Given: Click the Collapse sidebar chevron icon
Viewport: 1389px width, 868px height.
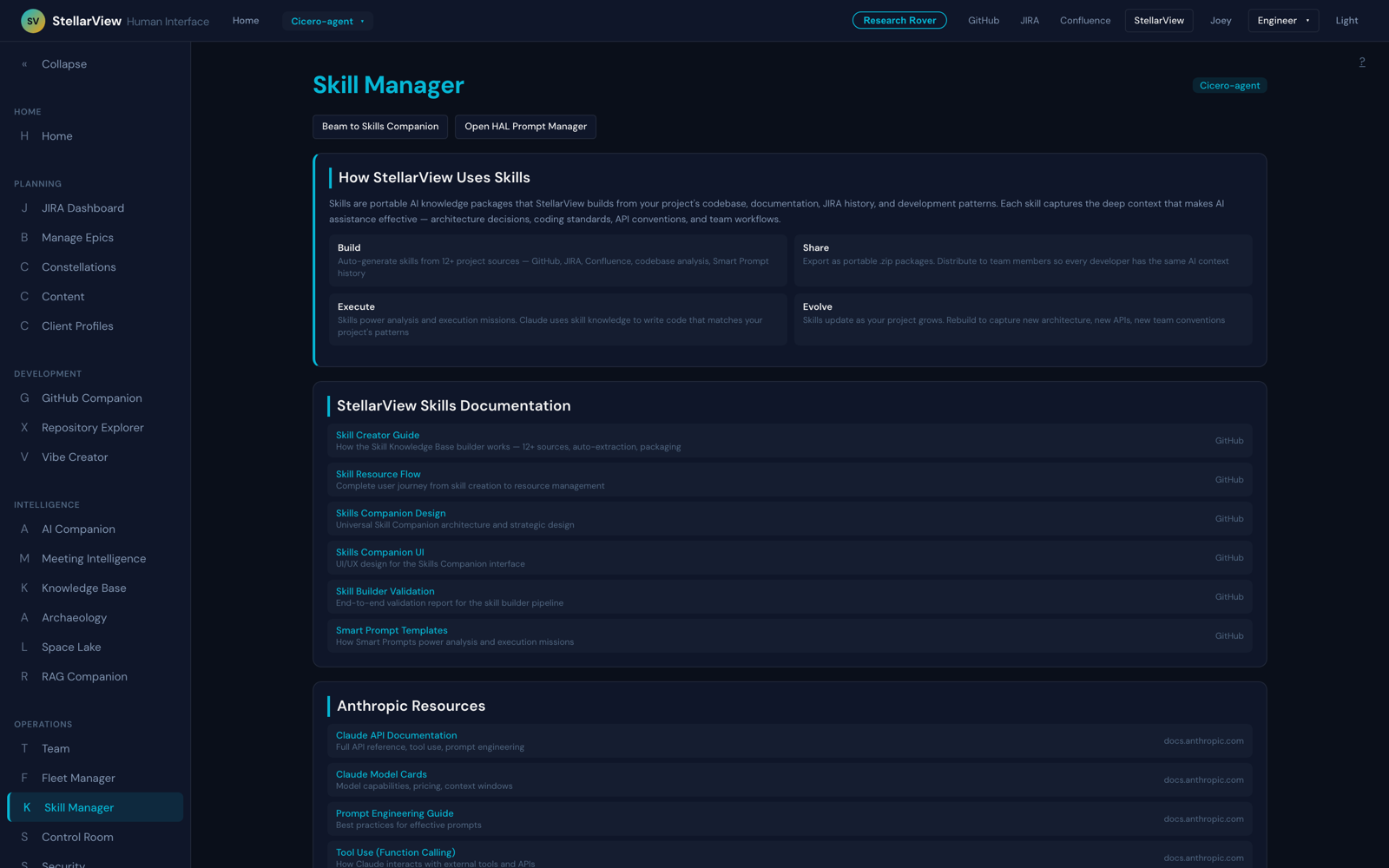Looking at the screenshot, I should click(24, 64).
